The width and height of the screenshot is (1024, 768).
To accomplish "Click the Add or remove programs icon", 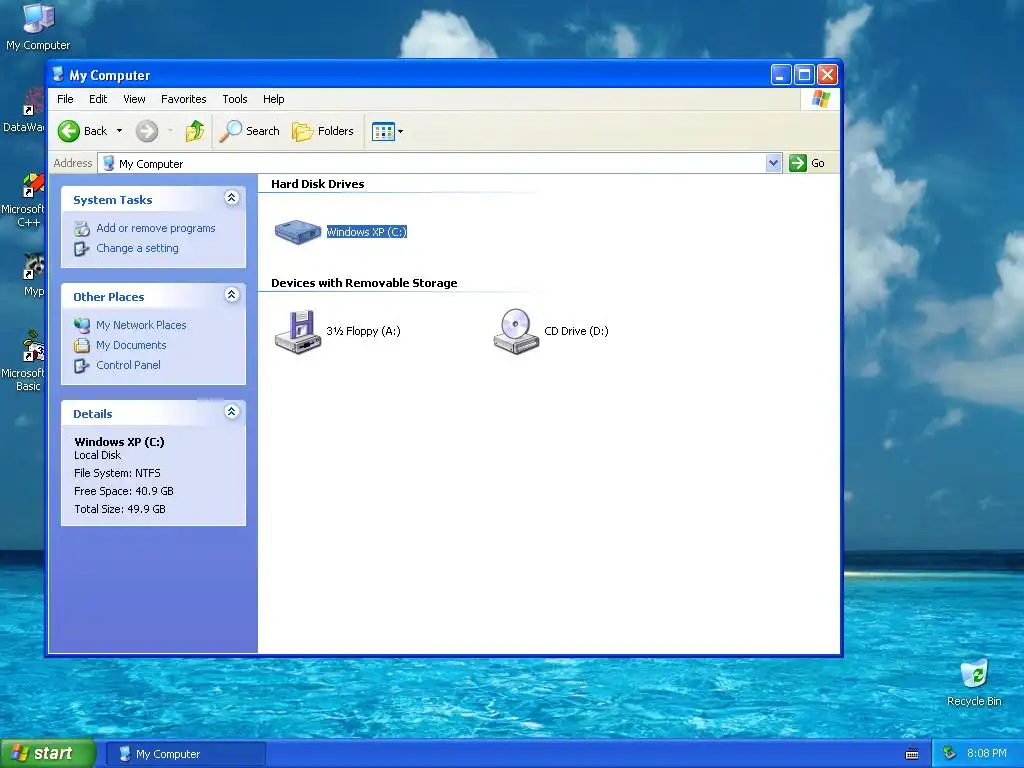I will click(x=82, y=229).
